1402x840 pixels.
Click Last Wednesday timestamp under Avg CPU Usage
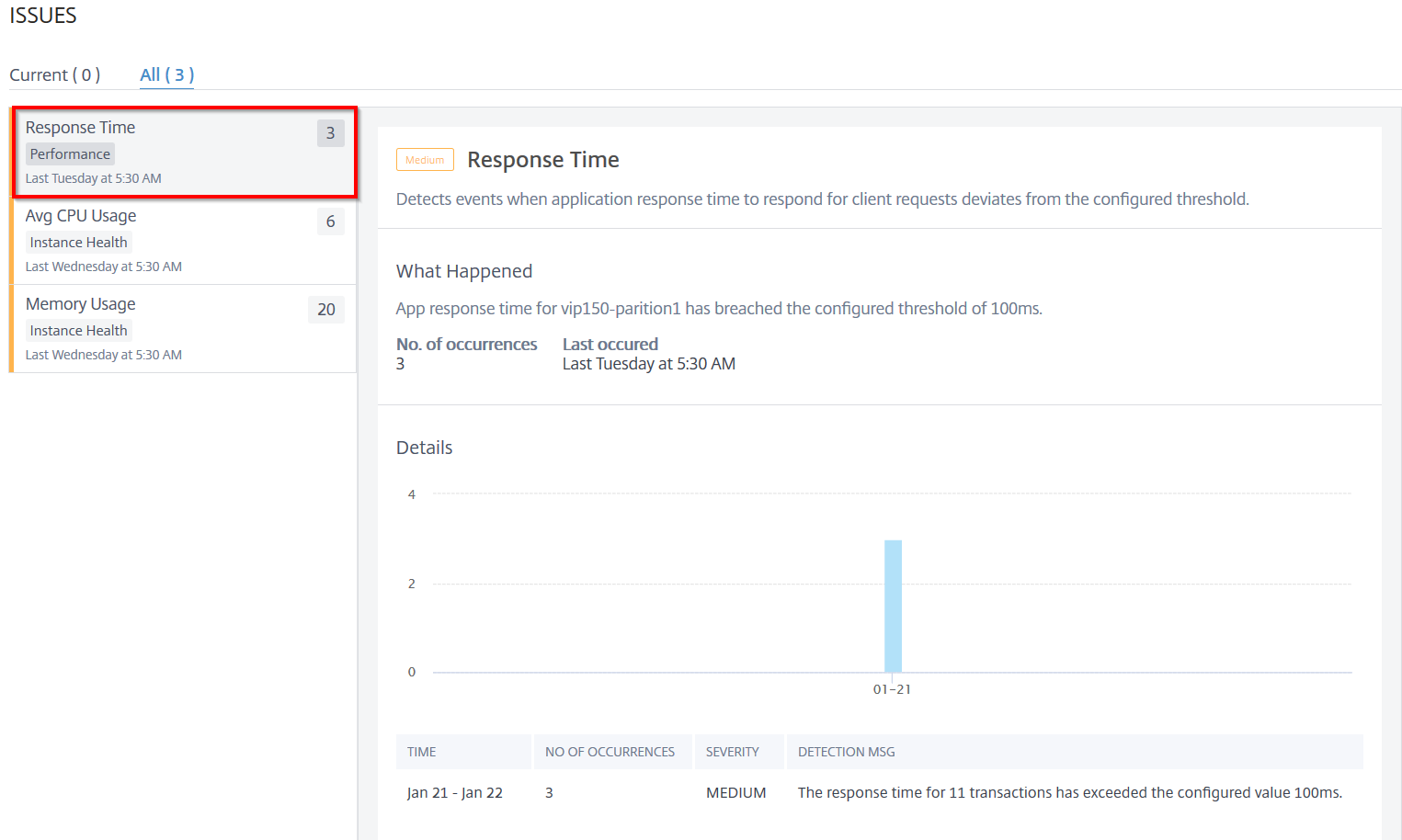point(104,267)
